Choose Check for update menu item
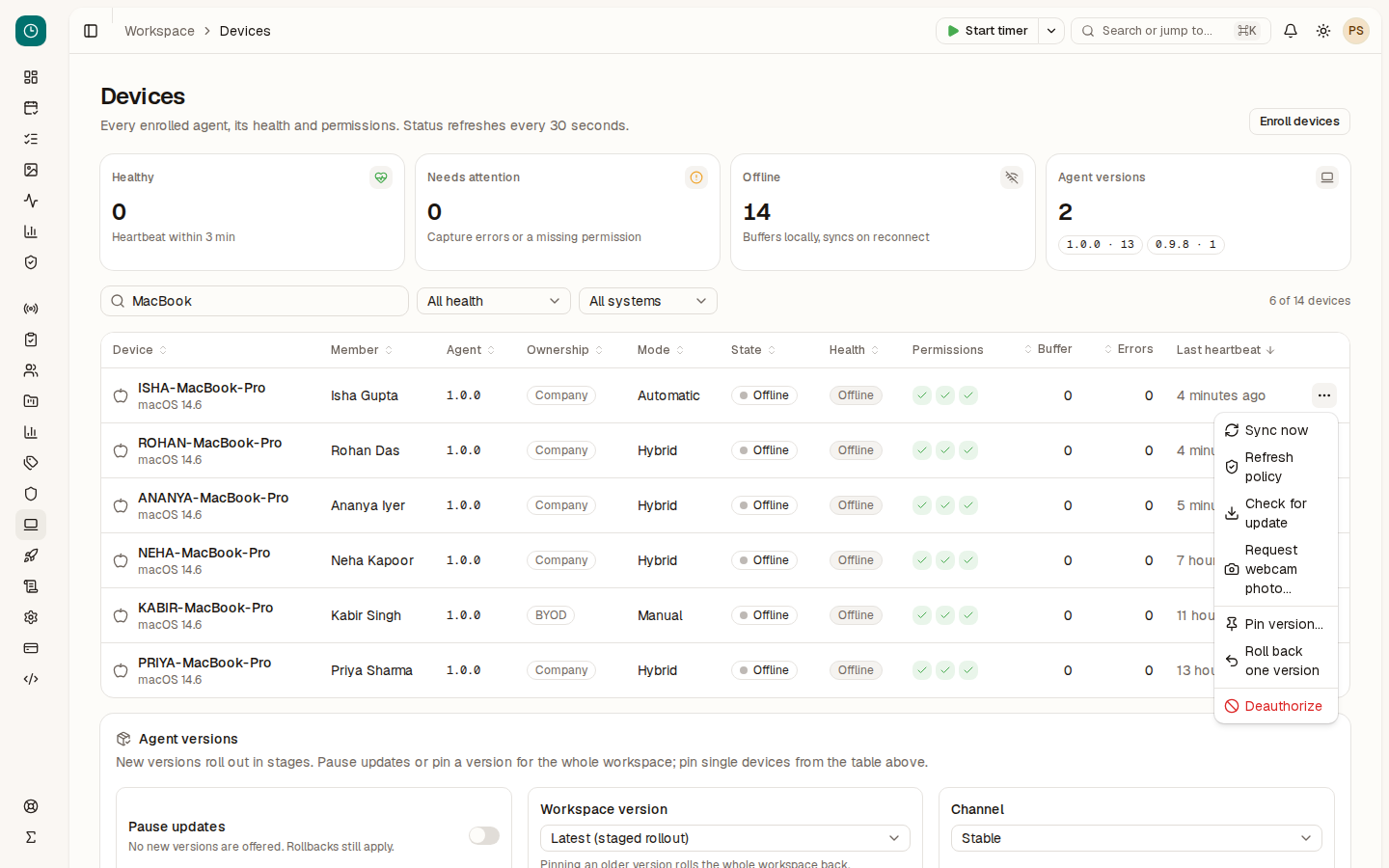This screenshot has width=1389, height=868. click(1276, 513)
